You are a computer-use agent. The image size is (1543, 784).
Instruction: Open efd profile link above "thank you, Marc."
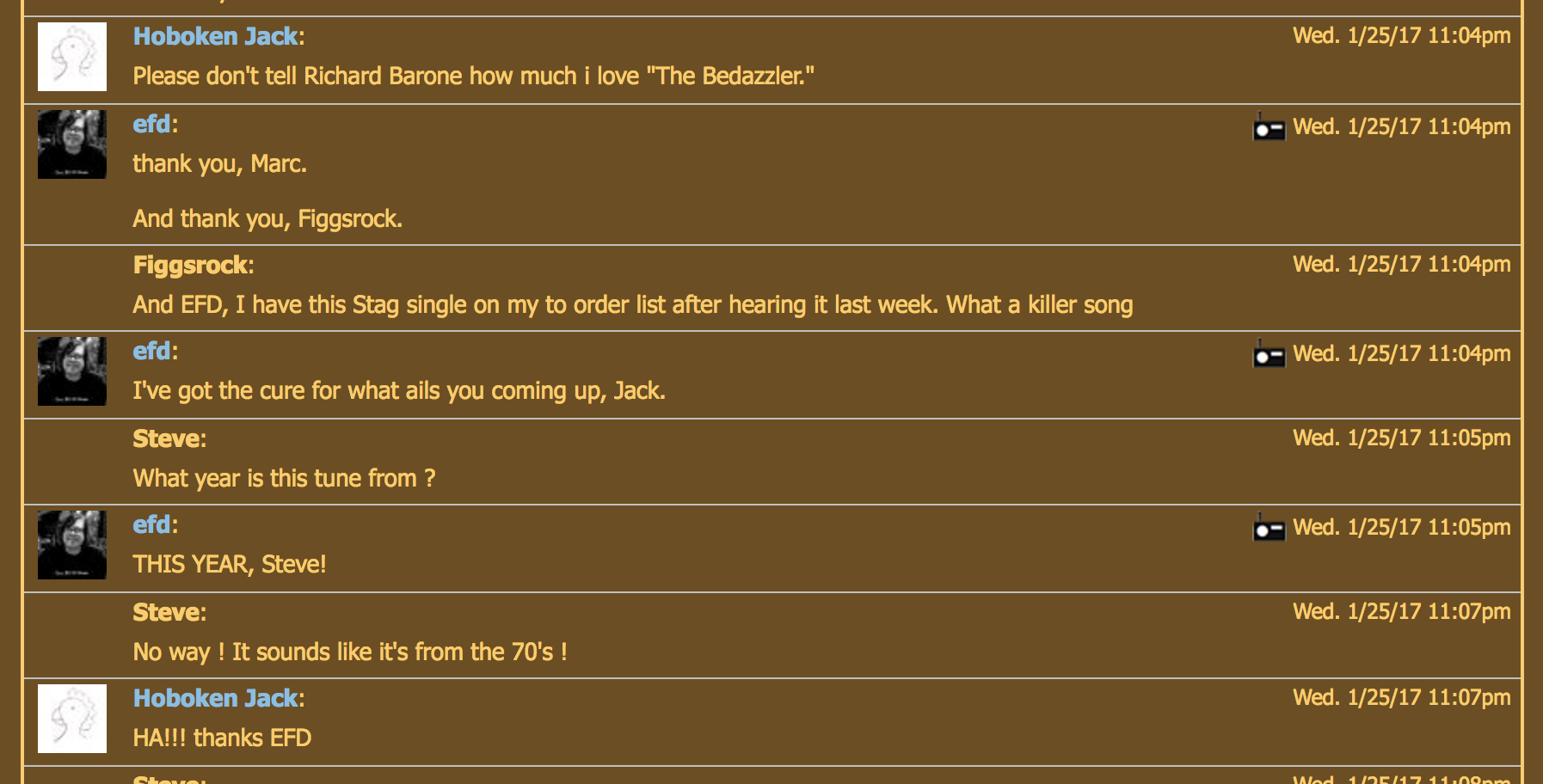(x=152, y=124)
